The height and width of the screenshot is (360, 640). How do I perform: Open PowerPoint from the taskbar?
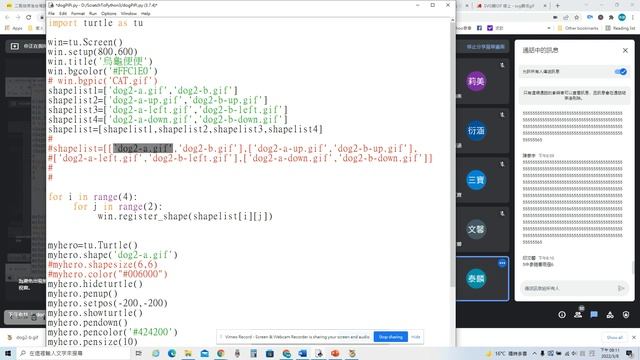(335, 353)
